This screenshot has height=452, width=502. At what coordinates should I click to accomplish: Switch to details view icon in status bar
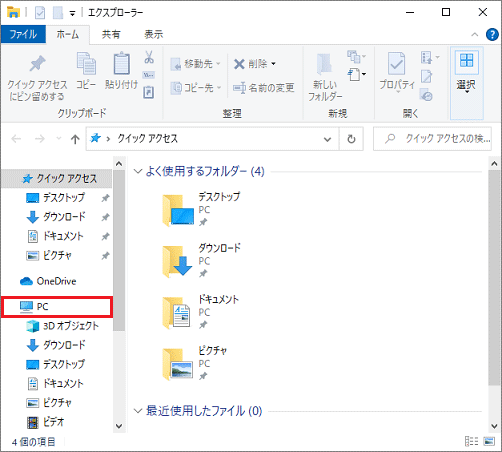click(x=471, y=441)
